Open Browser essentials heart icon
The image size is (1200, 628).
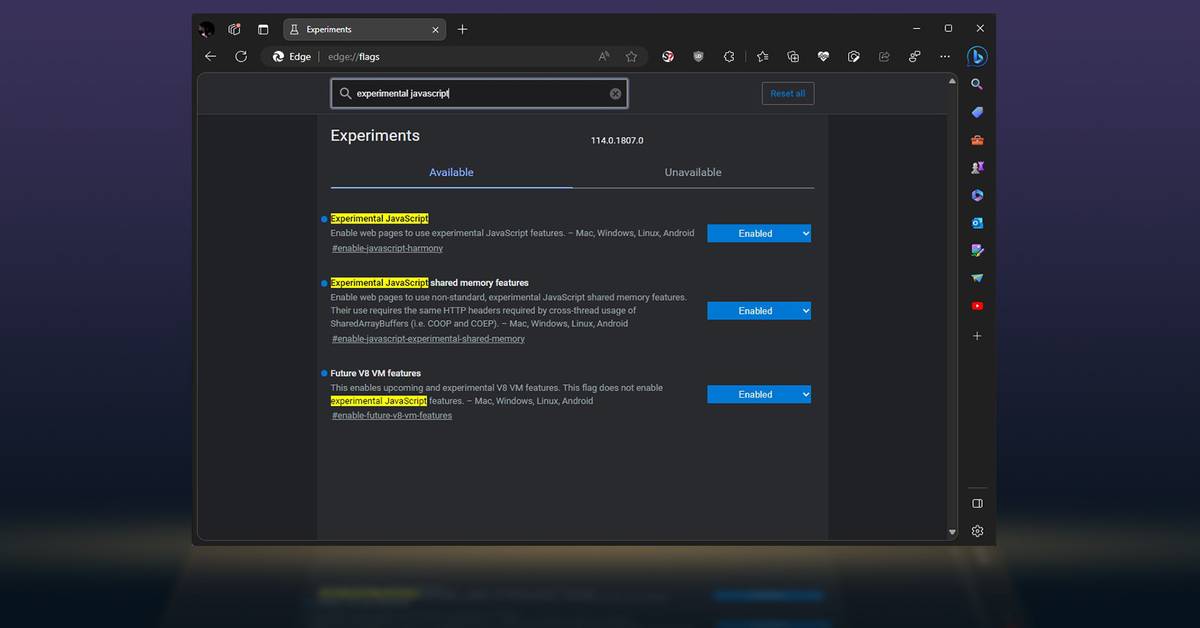(x=823, y=57)
